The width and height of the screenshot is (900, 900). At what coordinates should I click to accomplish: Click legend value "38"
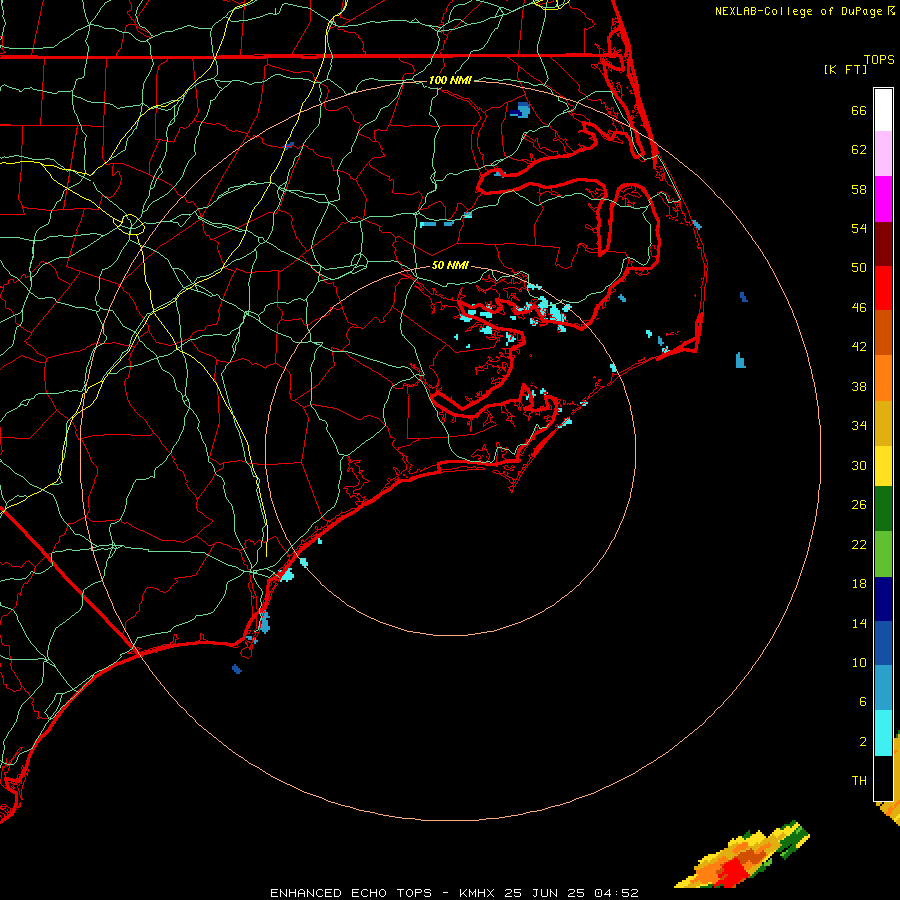click(x=859, y=386)
